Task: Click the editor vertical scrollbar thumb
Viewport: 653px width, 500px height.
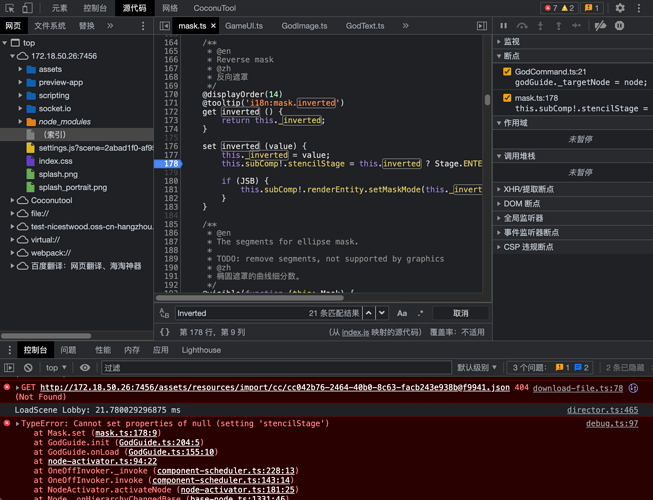Action: click(x=487, y=100)
